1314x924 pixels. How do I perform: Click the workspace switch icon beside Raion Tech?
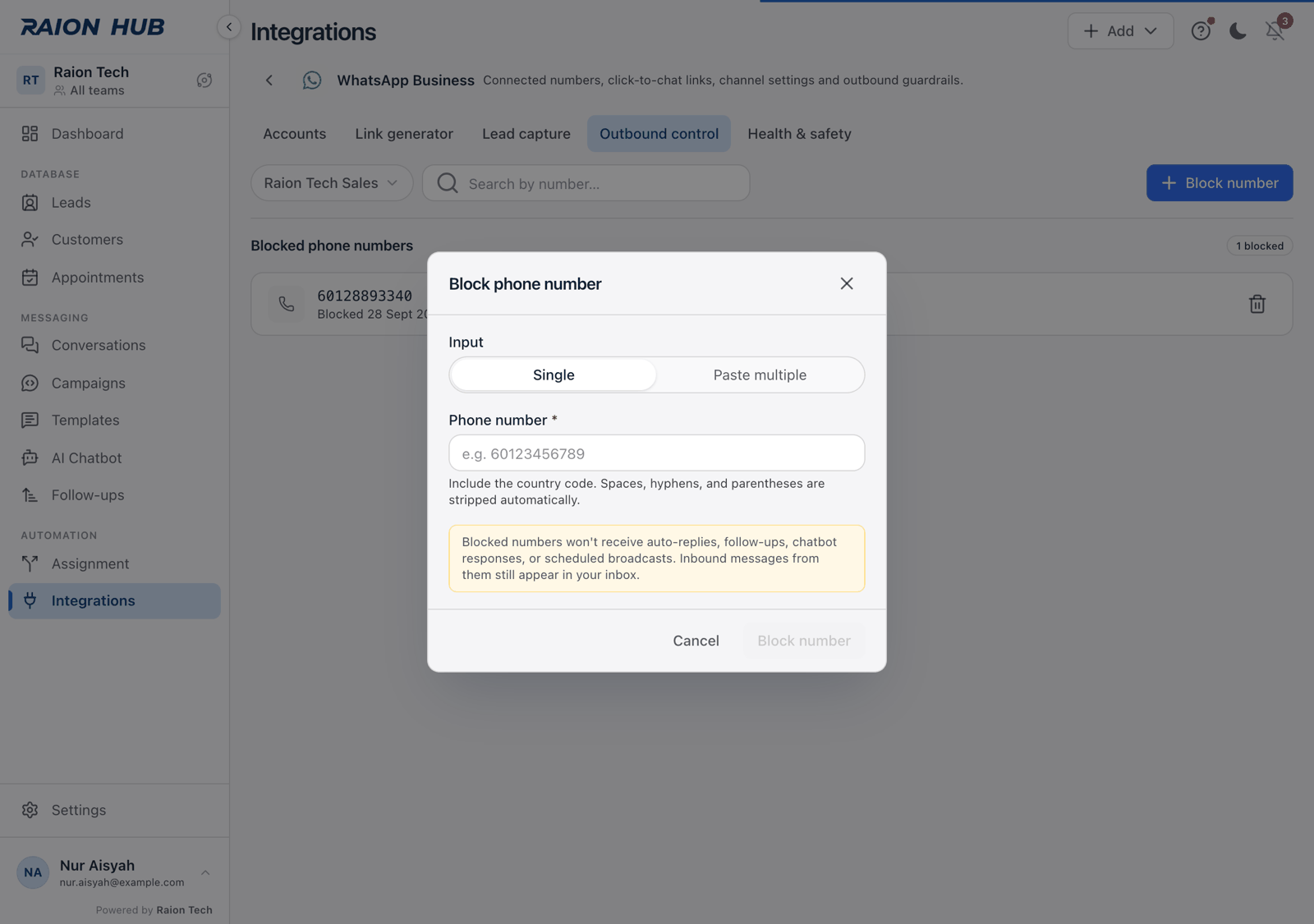(204, 80)
